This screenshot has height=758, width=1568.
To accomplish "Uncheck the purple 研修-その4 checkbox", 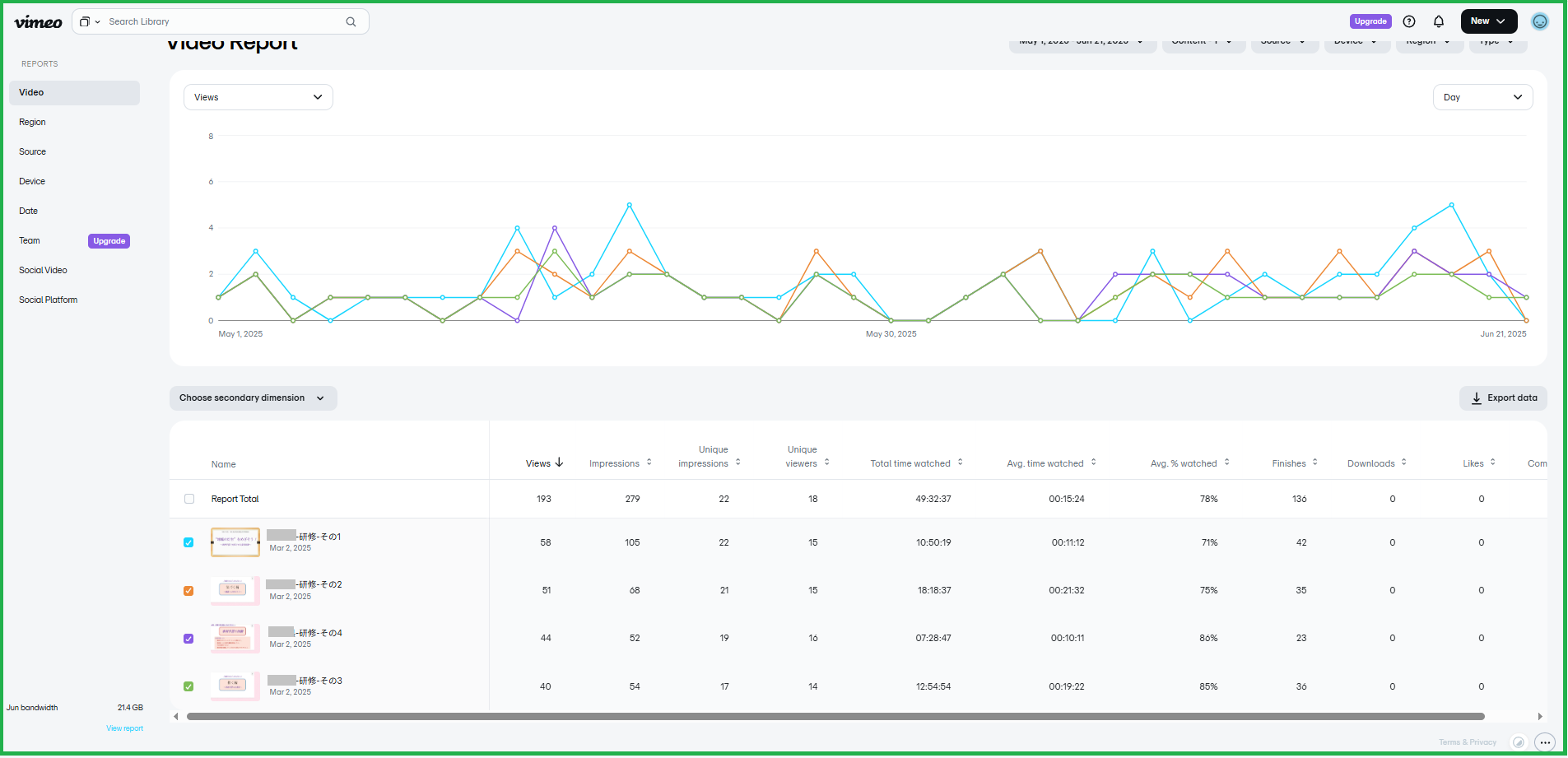I will click(188, 639).
